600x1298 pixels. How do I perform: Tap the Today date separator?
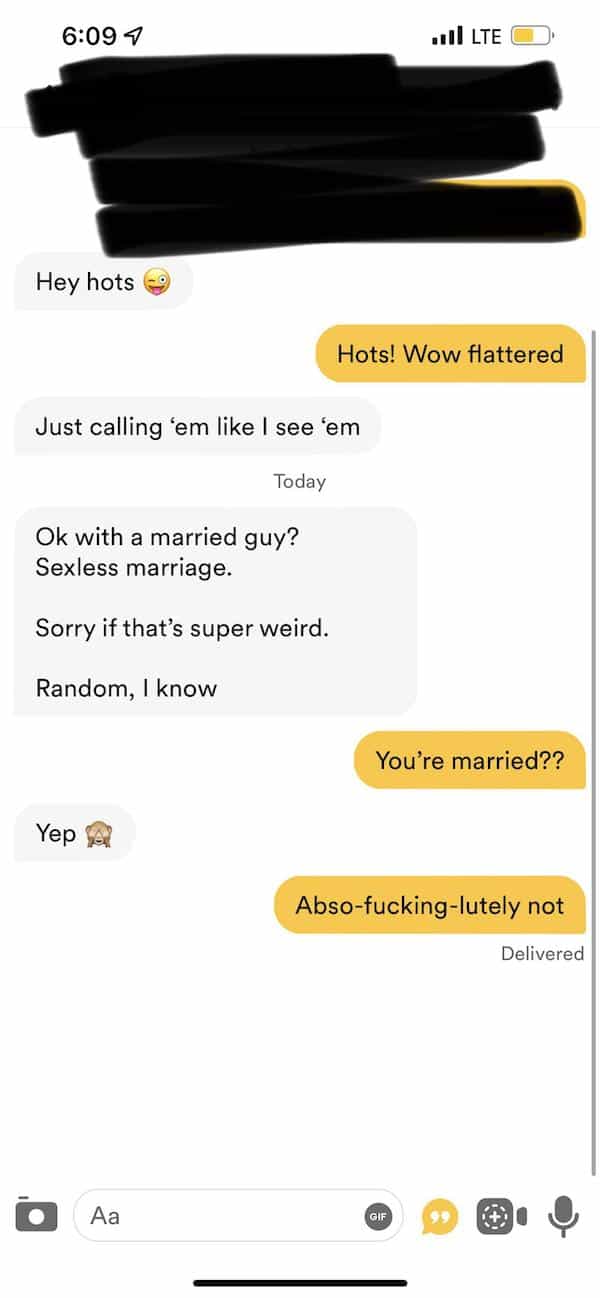pyautogui.click(x=300, y=481)
